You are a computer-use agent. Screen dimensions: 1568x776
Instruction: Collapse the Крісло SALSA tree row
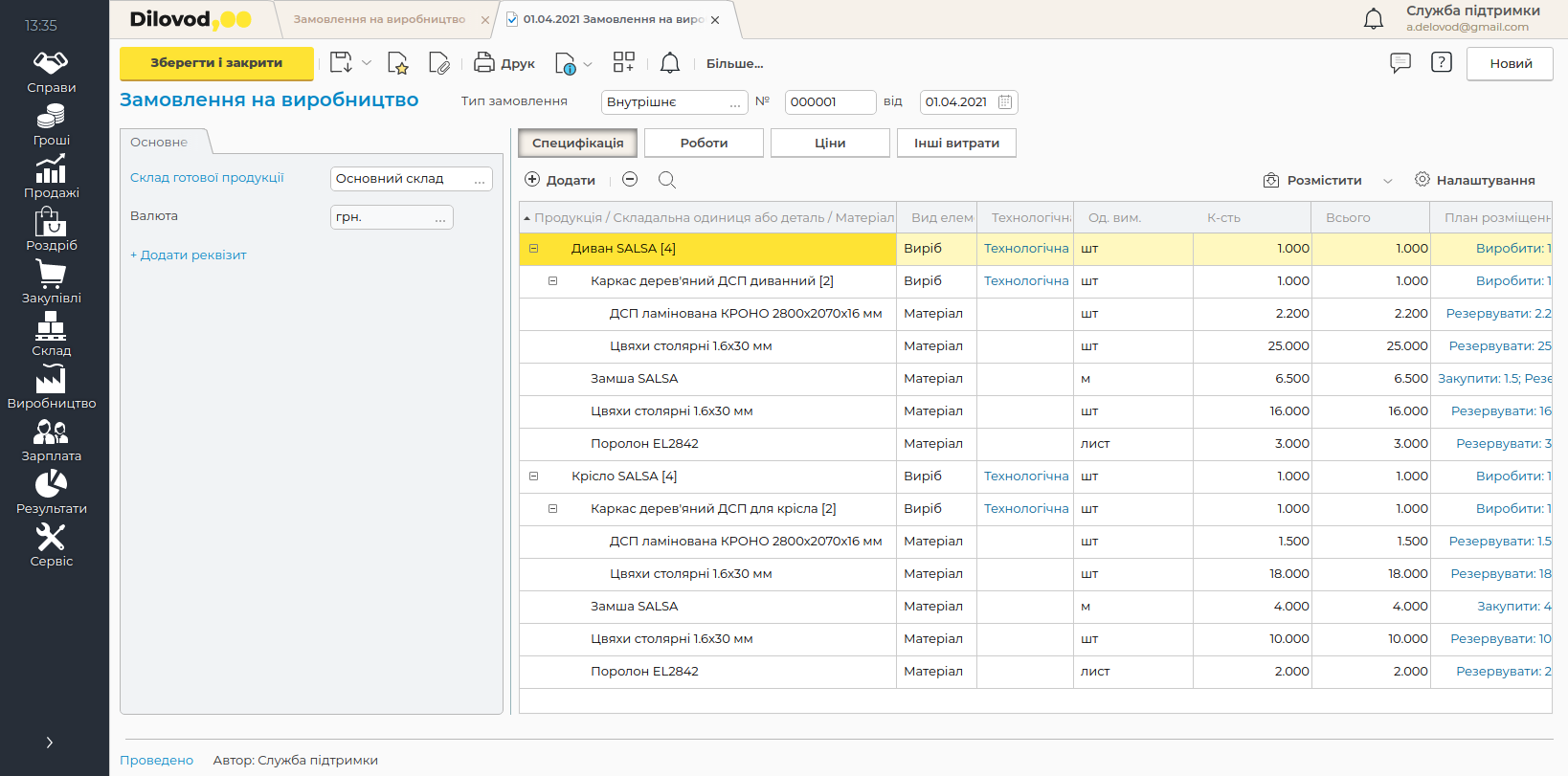pyautogui.click(x=534, y=477)
